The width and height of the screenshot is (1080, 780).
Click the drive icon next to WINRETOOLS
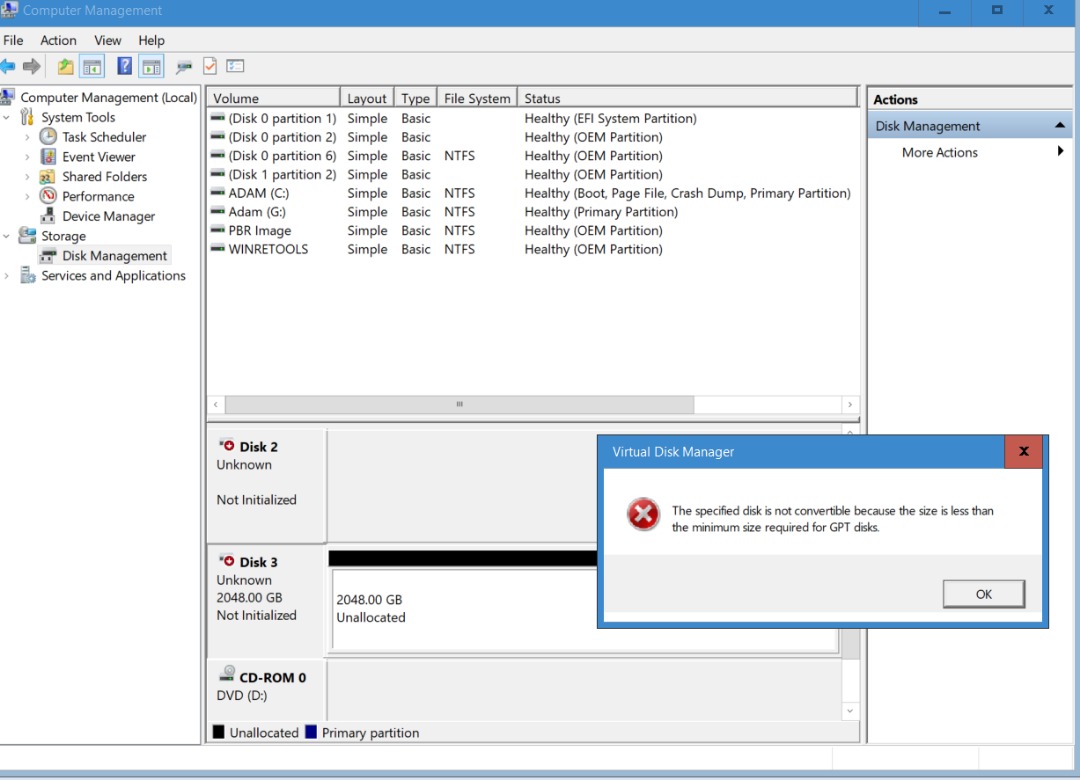[x=218, y=249]
